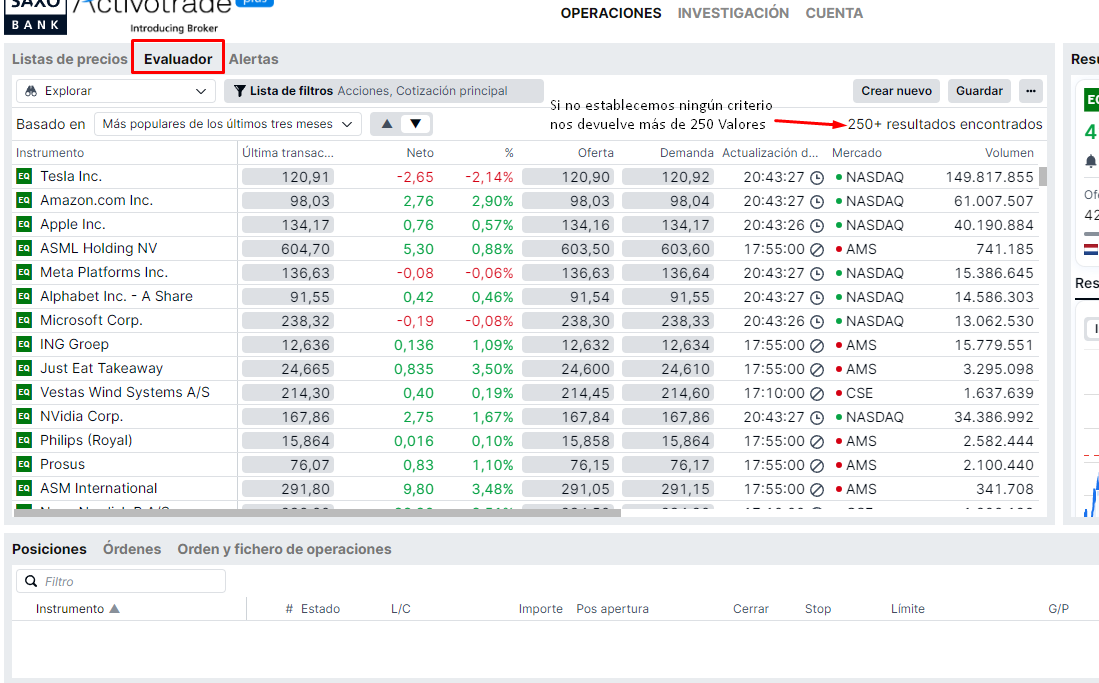
Task: Open the CUENTA menu
Action: (834, 13)
